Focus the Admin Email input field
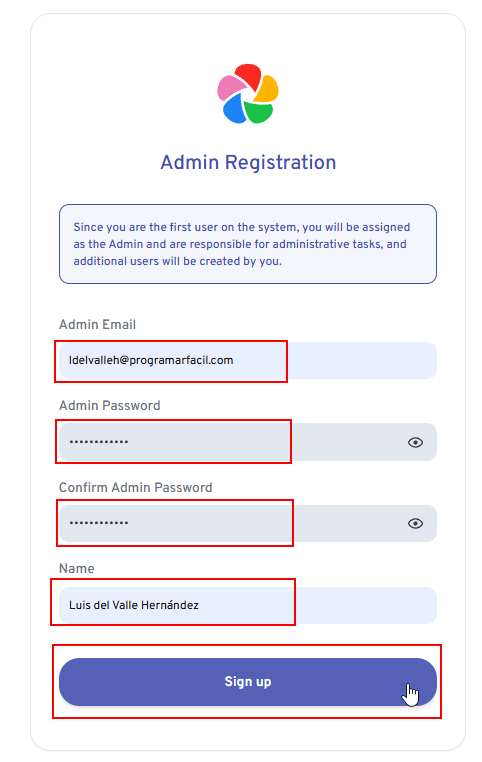 click(248, 361)
